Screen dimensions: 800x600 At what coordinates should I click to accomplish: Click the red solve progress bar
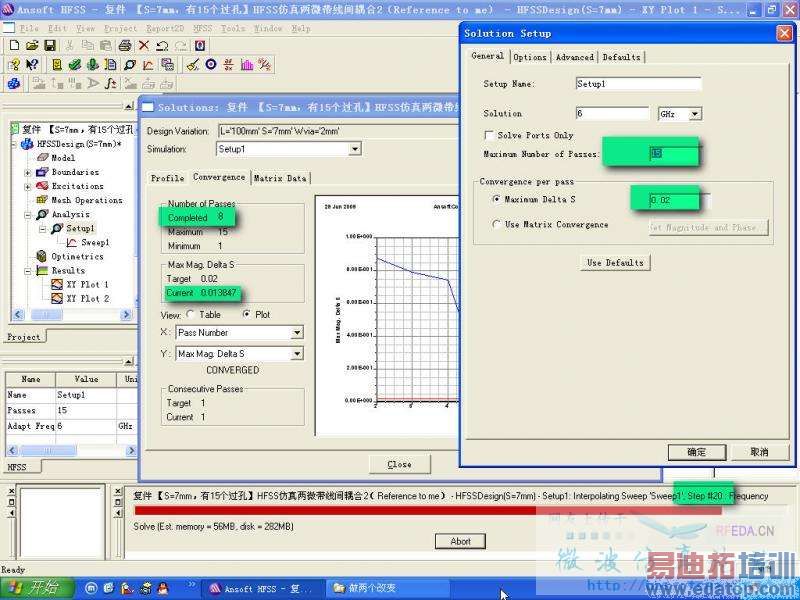click(x=428, y=511)
